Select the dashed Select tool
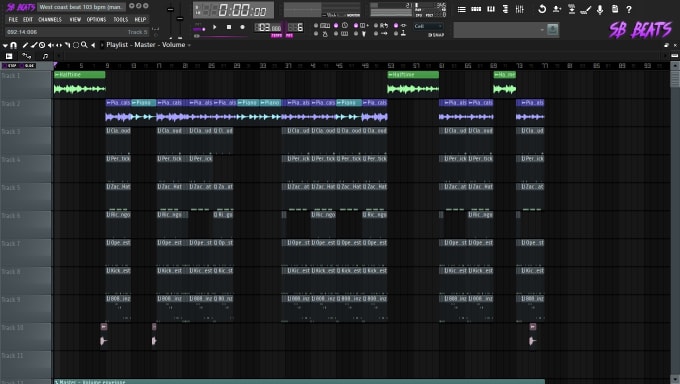Viewport: 680px width, 384px height. (x=76, y=45)
